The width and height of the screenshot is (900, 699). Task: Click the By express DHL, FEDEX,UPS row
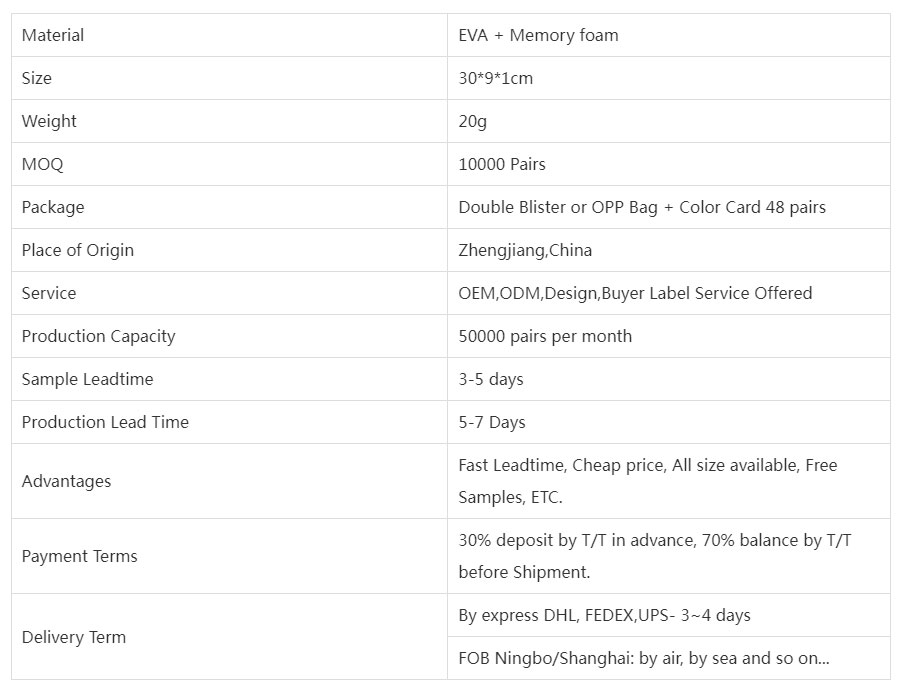coord(669,615)
